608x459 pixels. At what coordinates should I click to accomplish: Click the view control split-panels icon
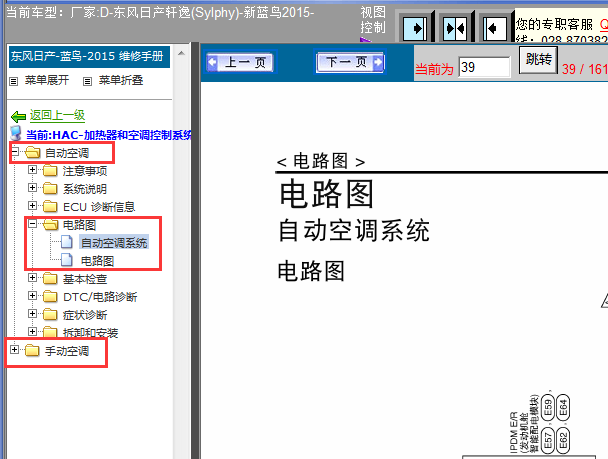click(x=455, y=28)
